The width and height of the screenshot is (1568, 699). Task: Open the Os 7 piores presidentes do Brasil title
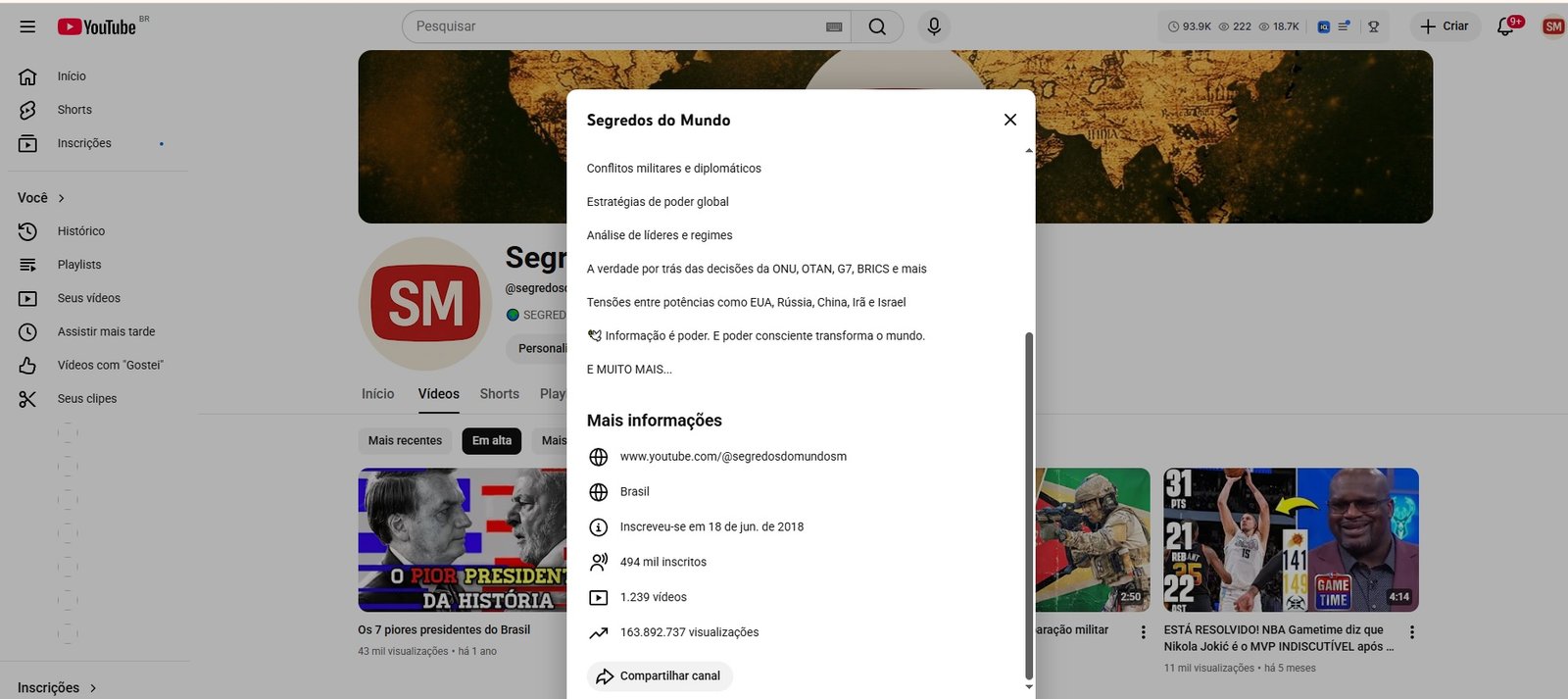click(444, 630)
